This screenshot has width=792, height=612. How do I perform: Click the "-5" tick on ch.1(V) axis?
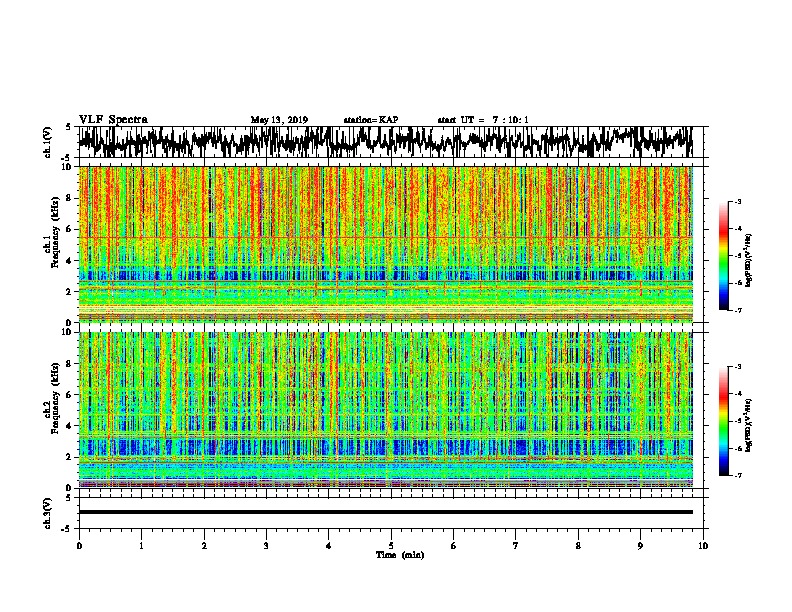click(67, 157)
